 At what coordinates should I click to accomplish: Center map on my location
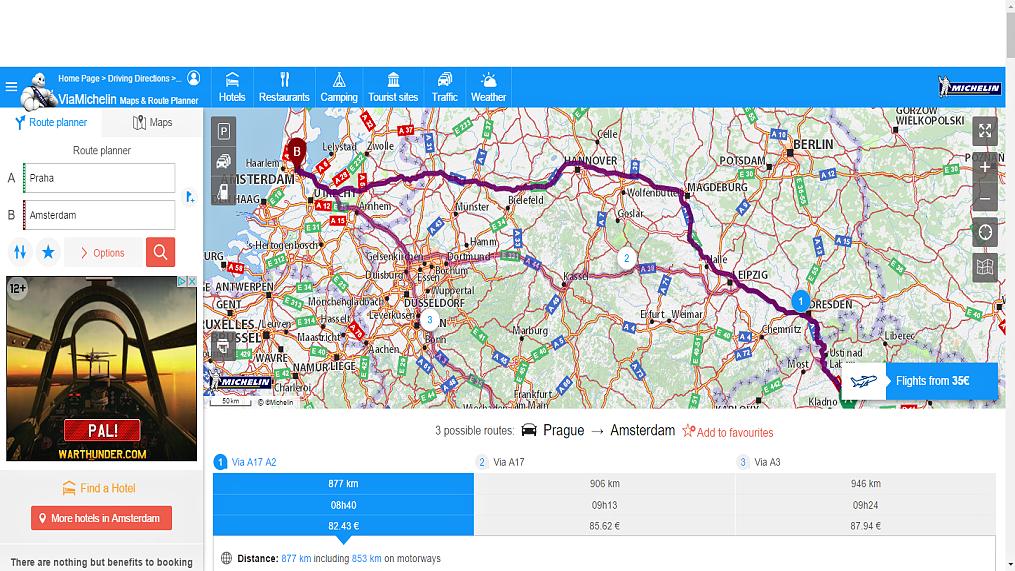click(x=985, y=232)
